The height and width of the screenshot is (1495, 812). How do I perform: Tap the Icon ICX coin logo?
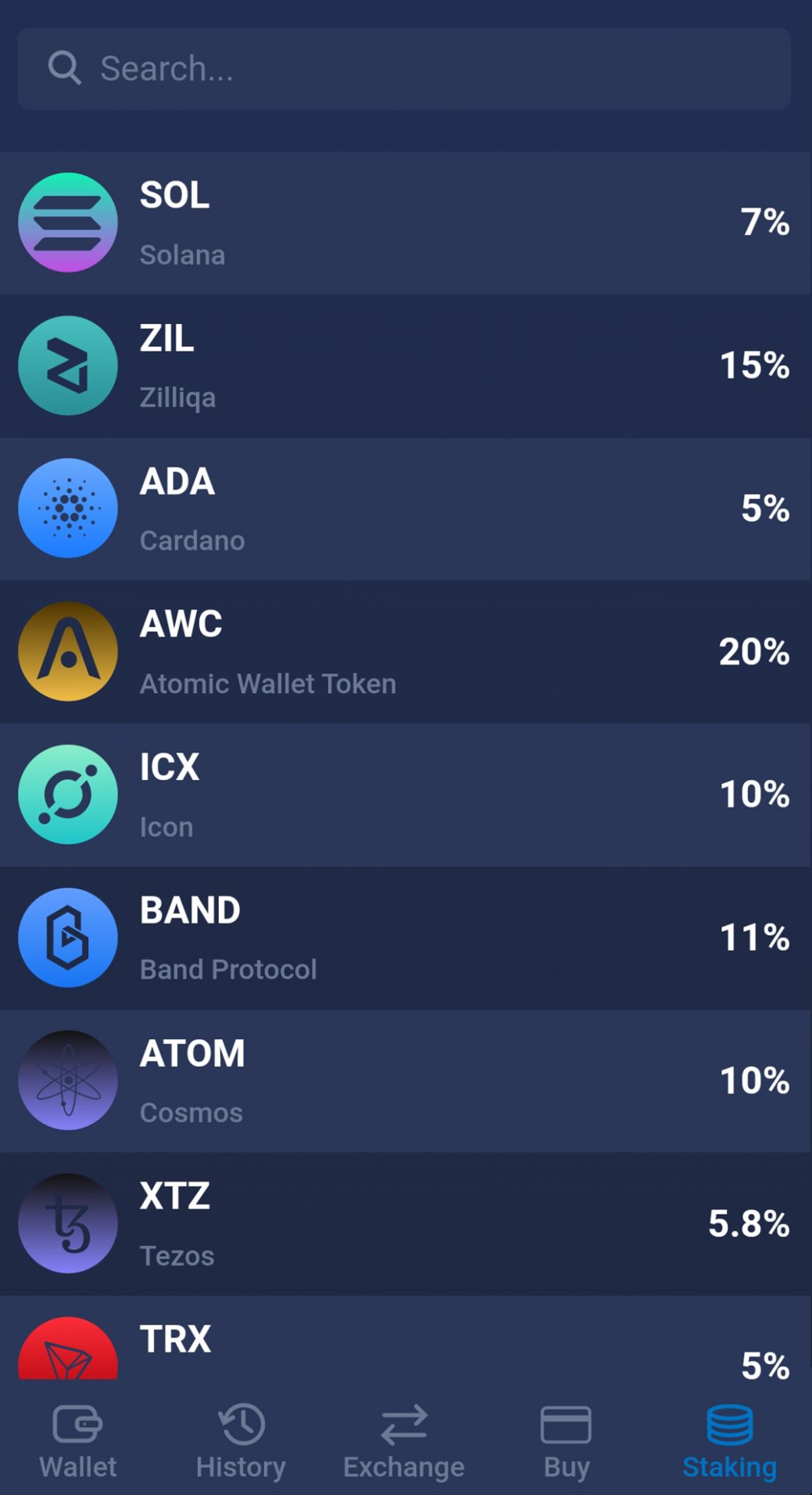coord(69,794)
